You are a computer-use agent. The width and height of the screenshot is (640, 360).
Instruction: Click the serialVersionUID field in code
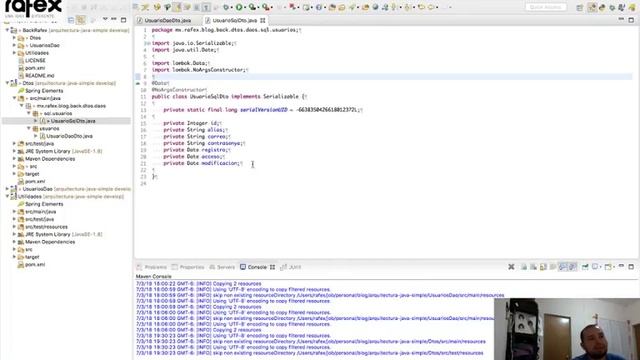264,110
